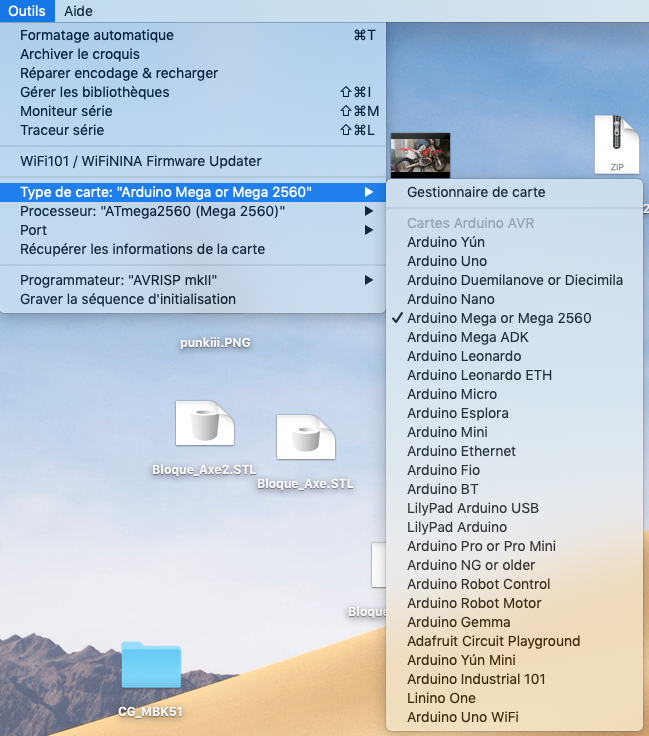Choose Arduino Robot Motor board
649x736 pixels.
[x=514, y=603]
